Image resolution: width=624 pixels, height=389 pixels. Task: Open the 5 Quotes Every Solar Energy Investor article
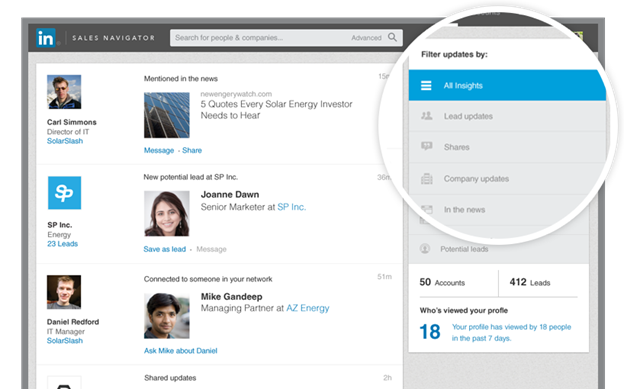point(276,110)
